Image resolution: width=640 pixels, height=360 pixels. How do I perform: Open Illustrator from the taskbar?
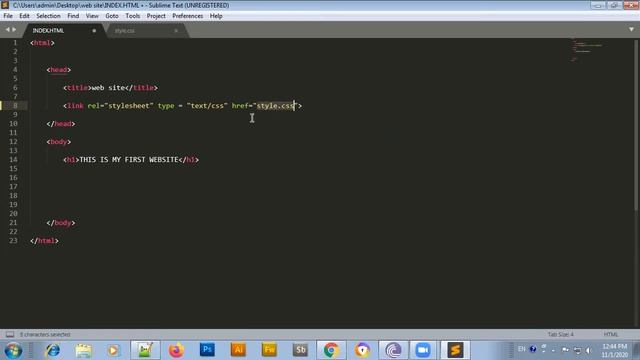(x=238, y=350)
